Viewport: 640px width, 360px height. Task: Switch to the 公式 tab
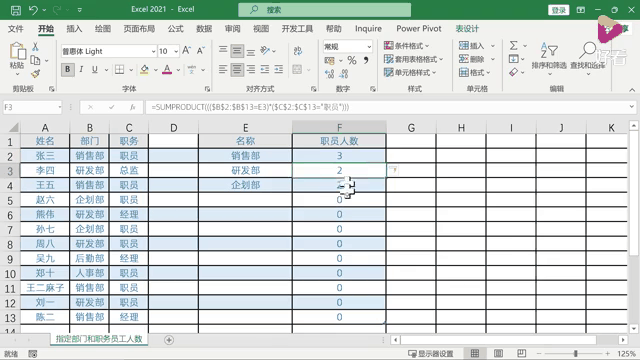pos(176,29)
